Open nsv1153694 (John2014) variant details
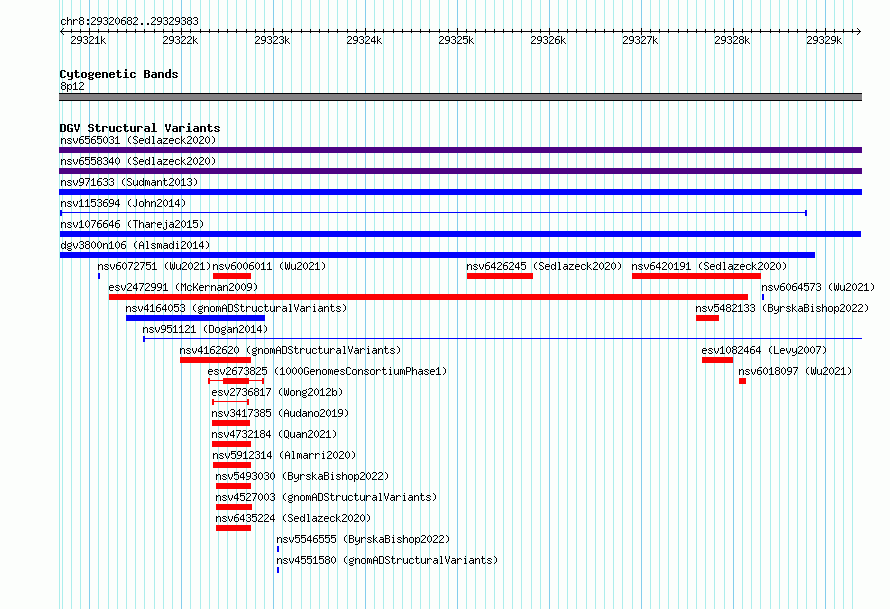The image size is (890, 609). [x=123, y=203]
